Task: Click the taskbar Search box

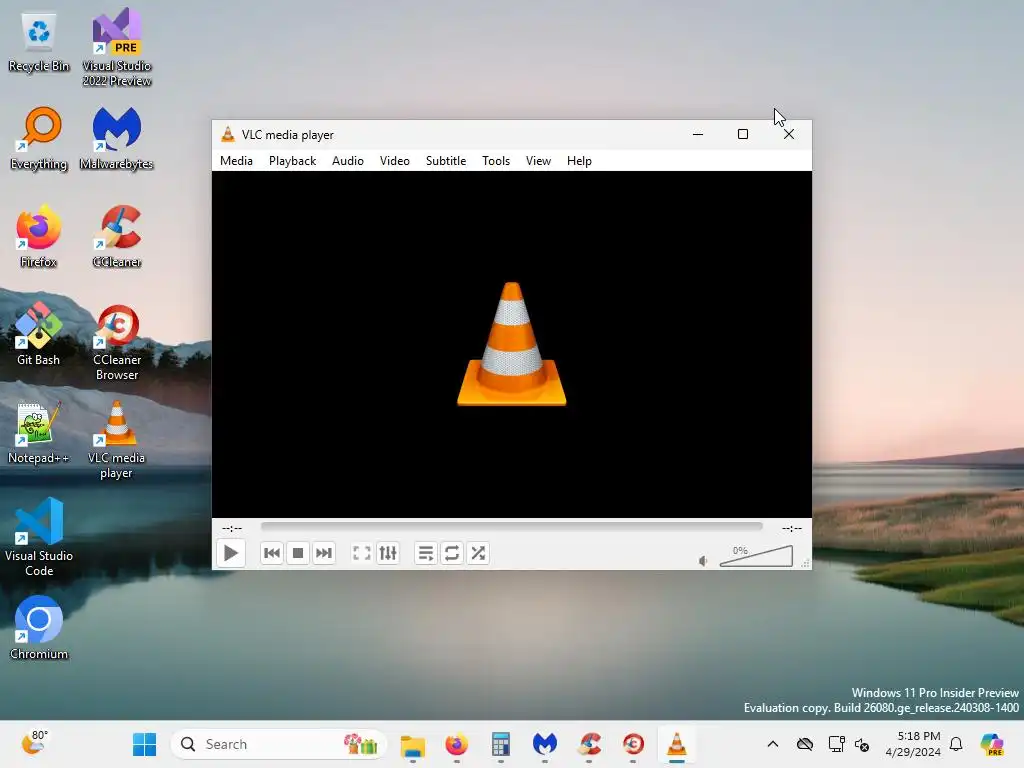Action: 279,744
